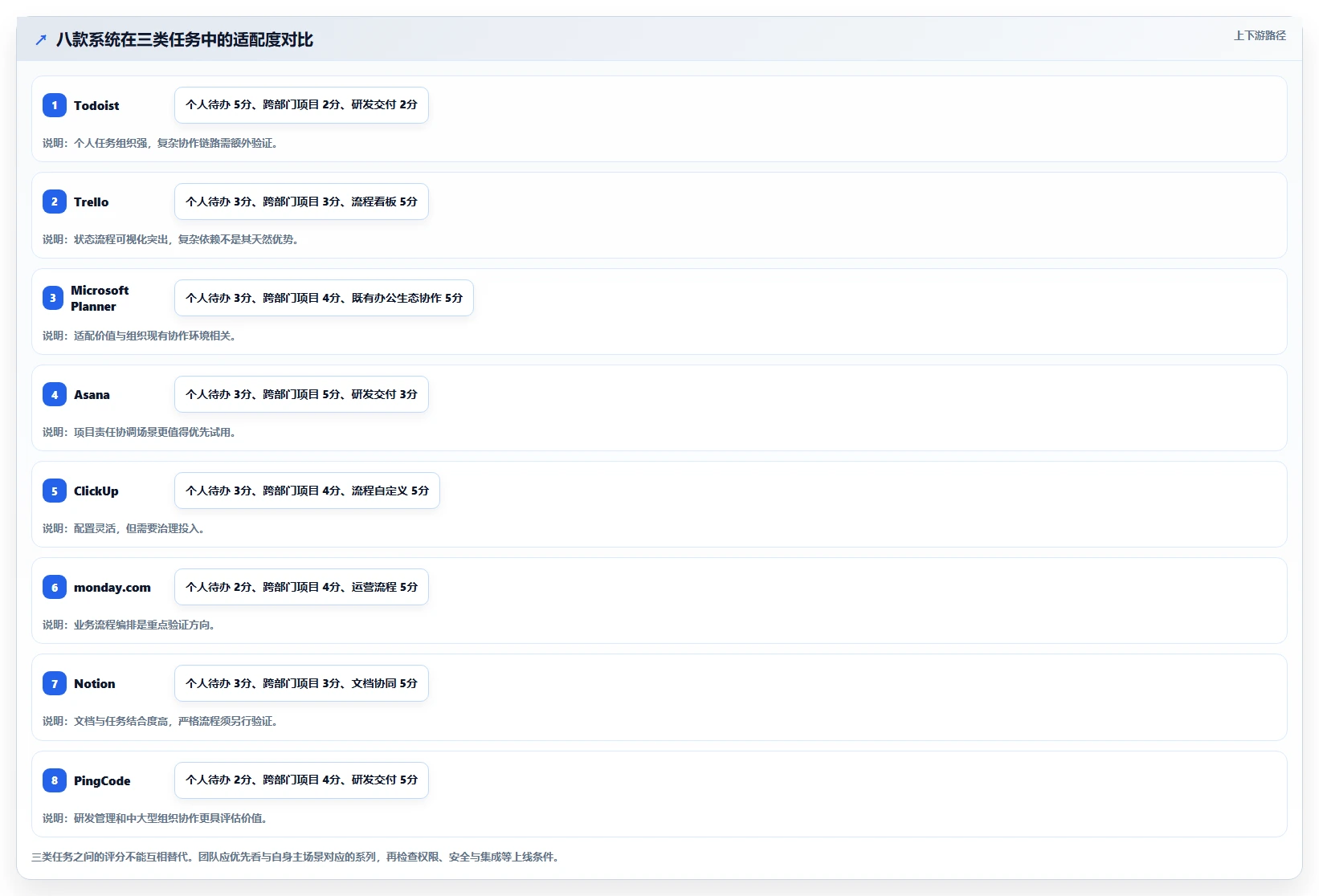Screen dimensions: 1319x896
Task: Click number badge 6 for monday.com
Action: pyautogui.click(x=55, y=587)
